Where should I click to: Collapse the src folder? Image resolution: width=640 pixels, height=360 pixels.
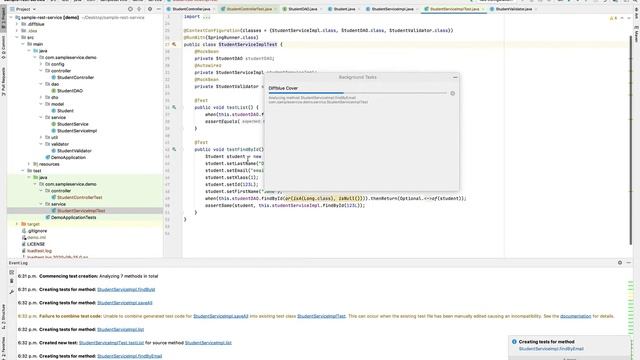click(x=17, y=37)
